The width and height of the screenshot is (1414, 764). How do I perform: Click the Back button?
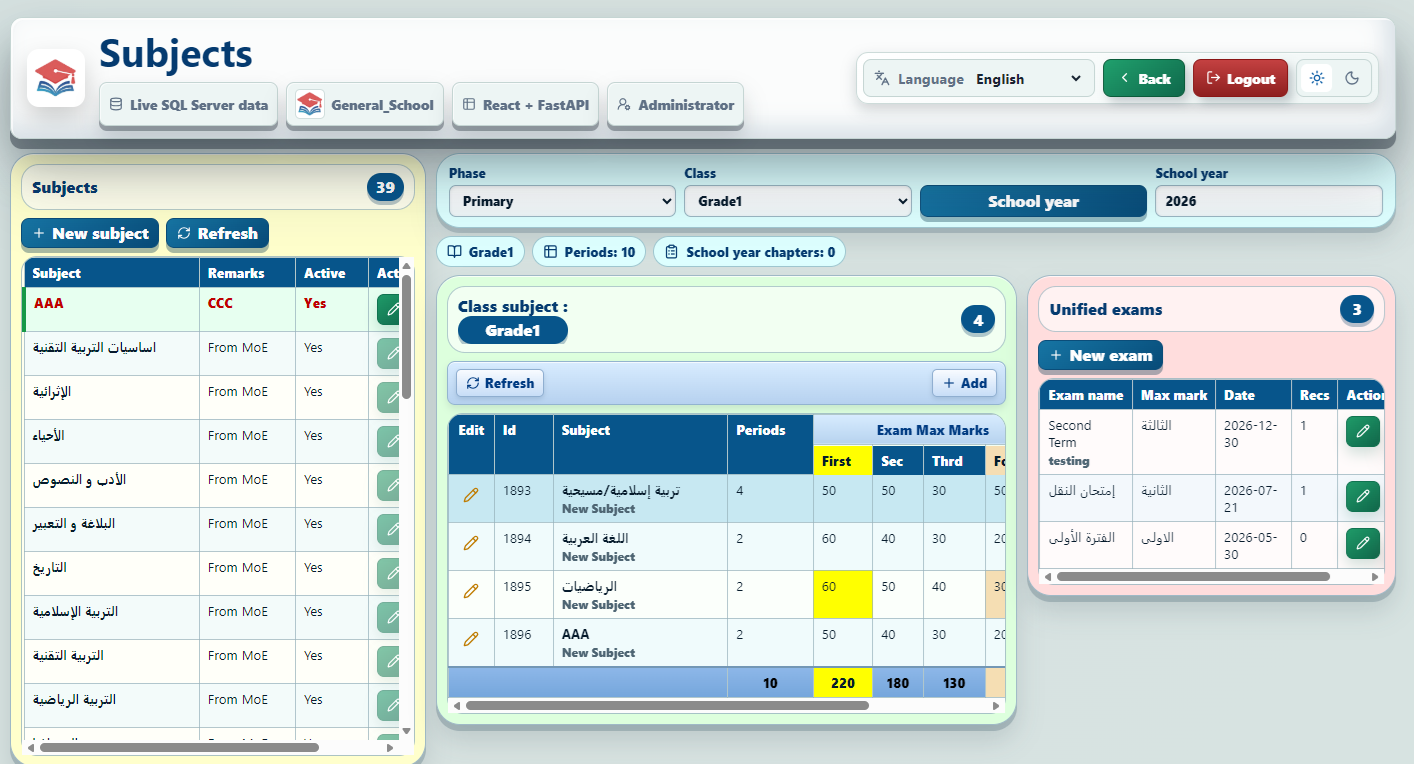tap(1144, 79)
